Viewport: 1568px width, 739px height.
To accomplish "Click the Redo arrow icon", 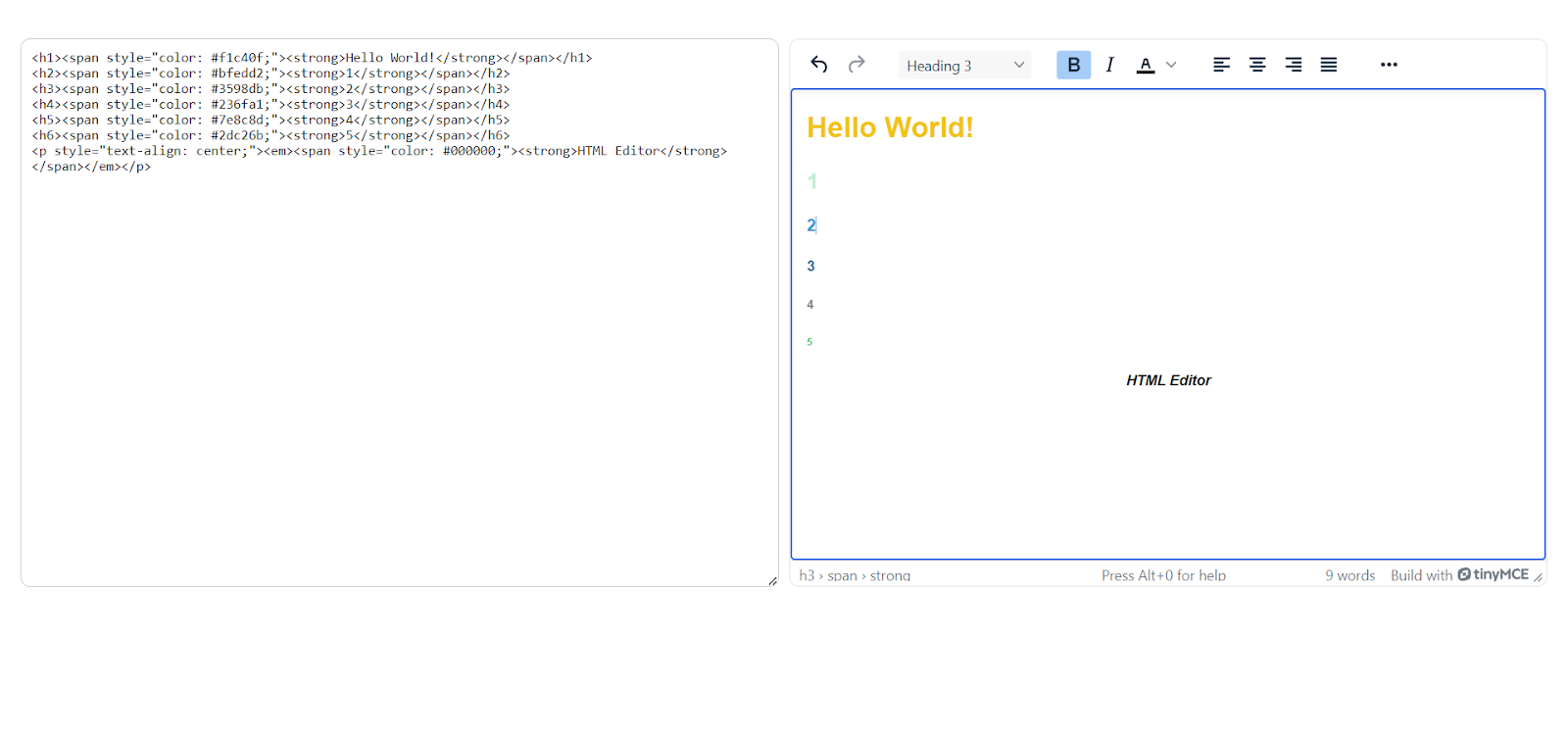I will 857,65.
